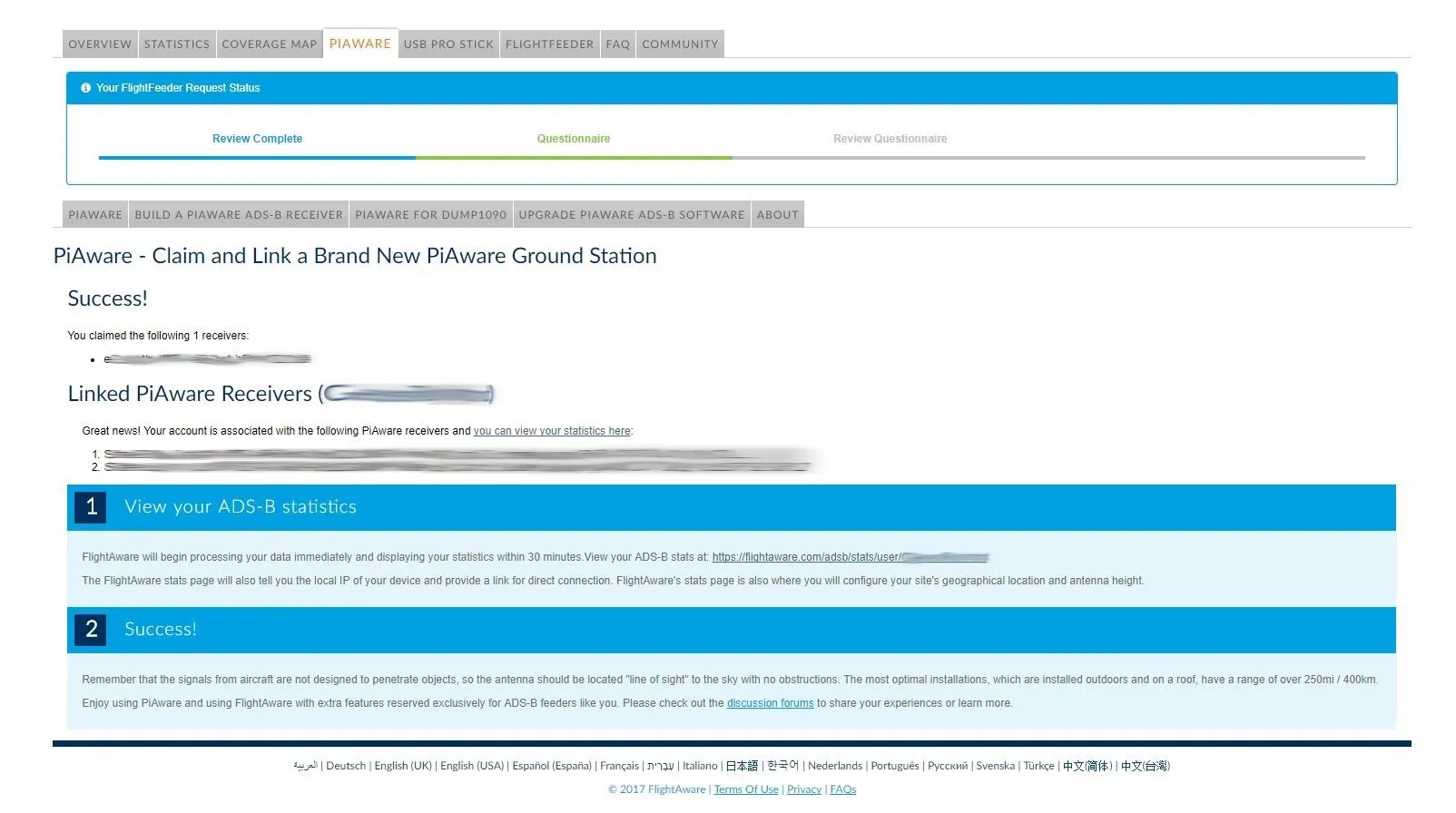The width and height of the screenshot is (1456, 813).
Task: Go to the USB Pro Stick tab
Action: tap(448, 44)
